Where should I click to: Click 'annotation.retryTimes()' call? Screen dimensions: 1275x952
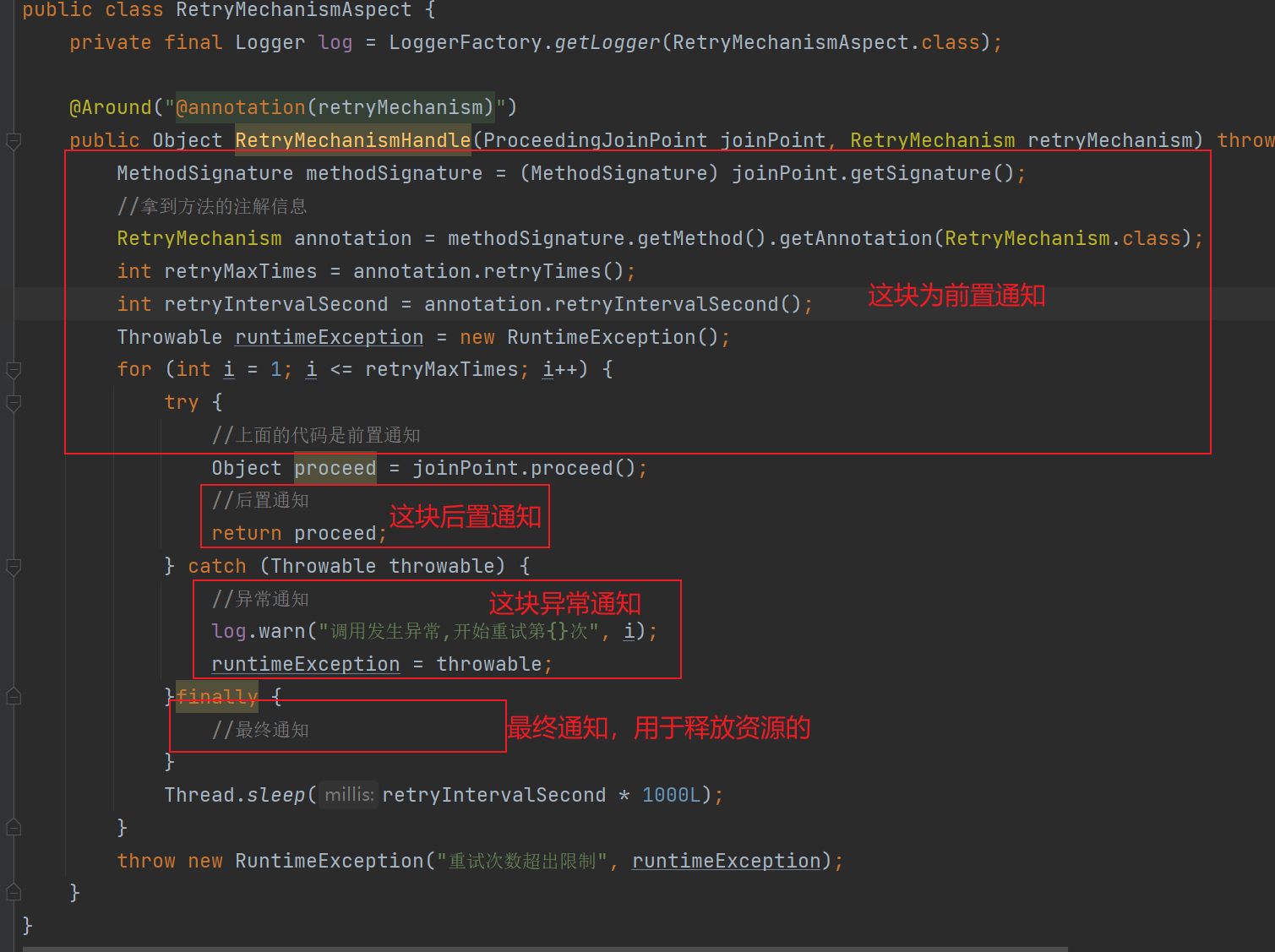[488, 271]
